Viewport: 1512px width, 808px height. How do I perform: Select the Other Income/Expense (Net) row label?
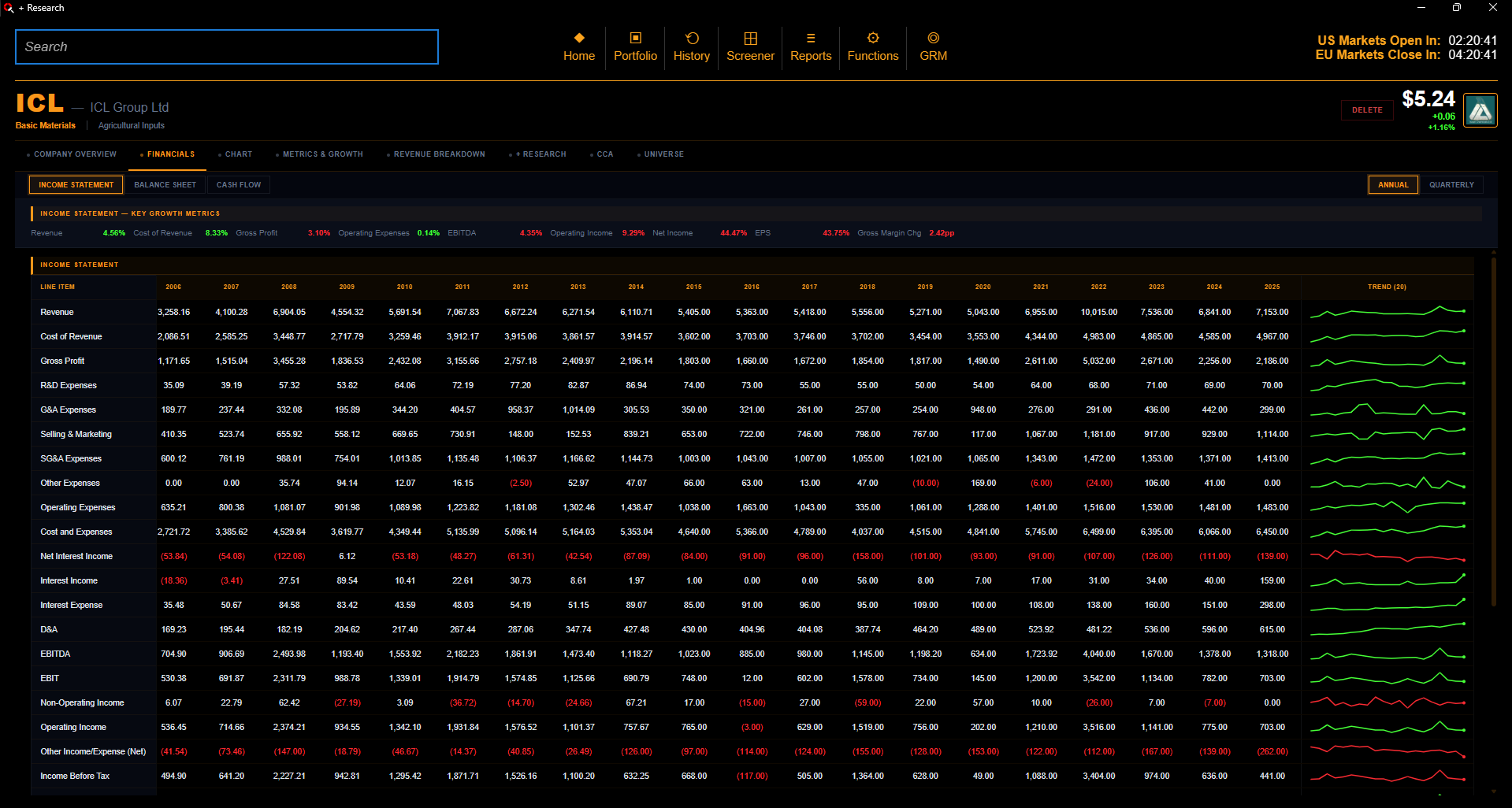click(93, 752)
